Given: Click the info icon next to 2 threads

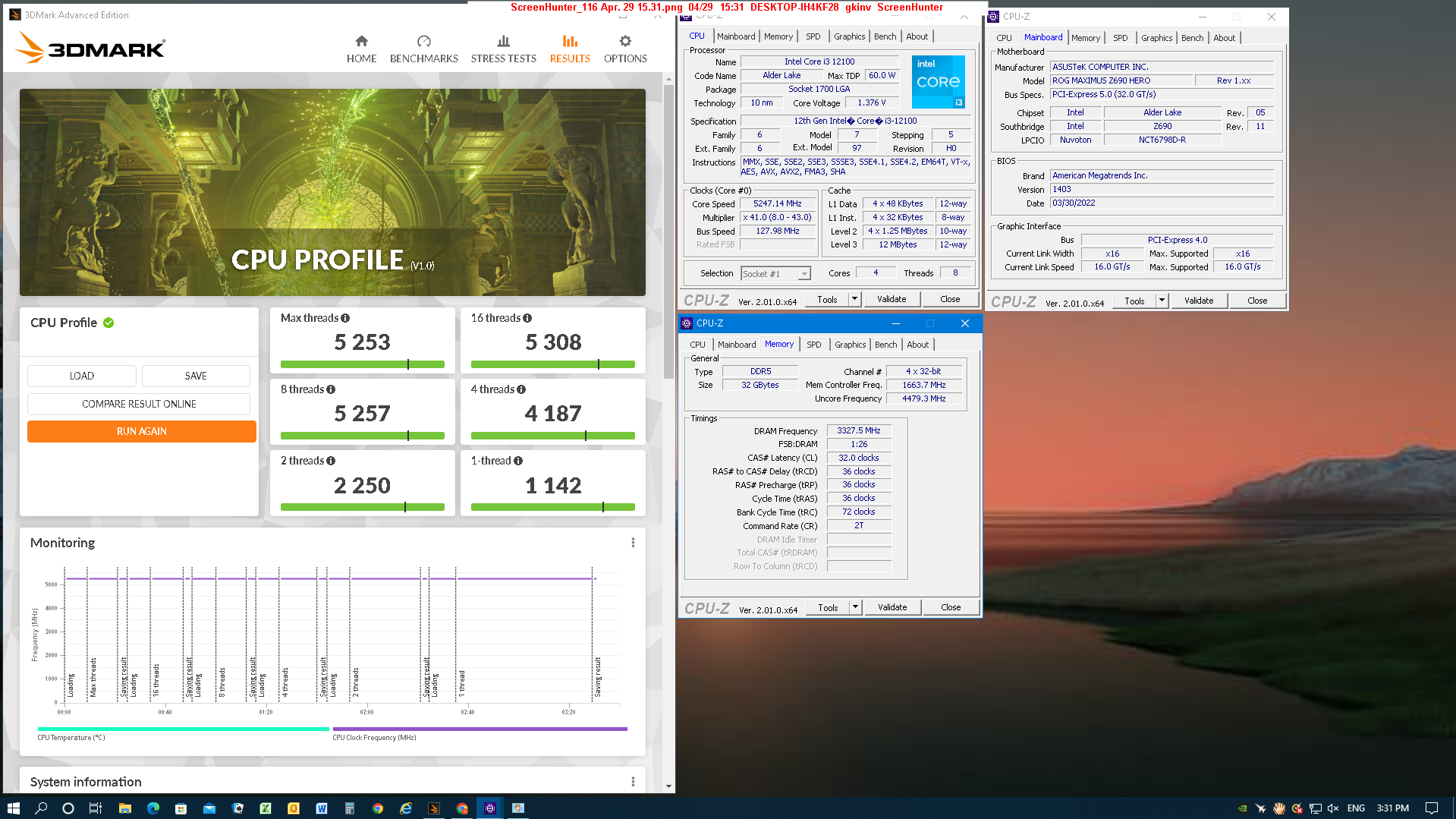Looking at the screenshot, I should point(331,461).
